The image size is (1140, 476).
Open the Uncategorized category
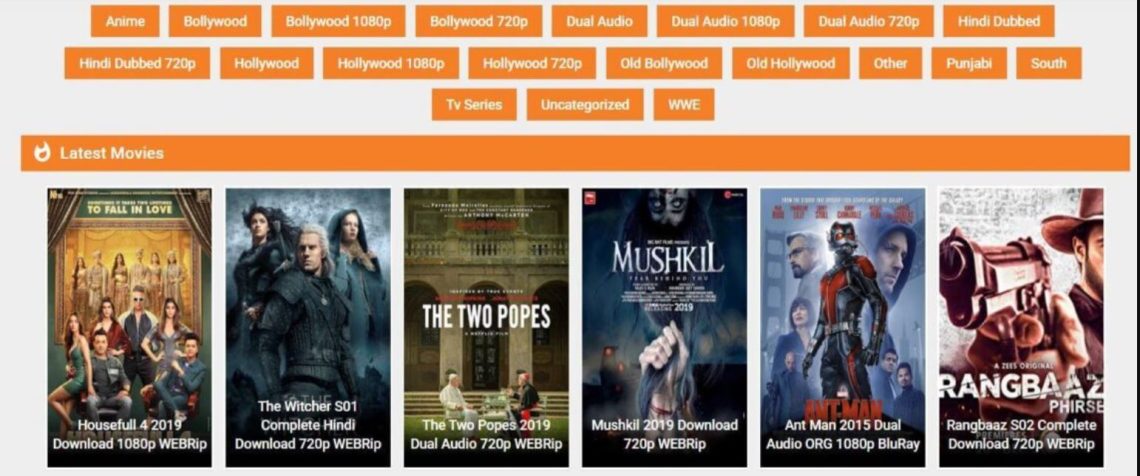(x=585, y=105)
